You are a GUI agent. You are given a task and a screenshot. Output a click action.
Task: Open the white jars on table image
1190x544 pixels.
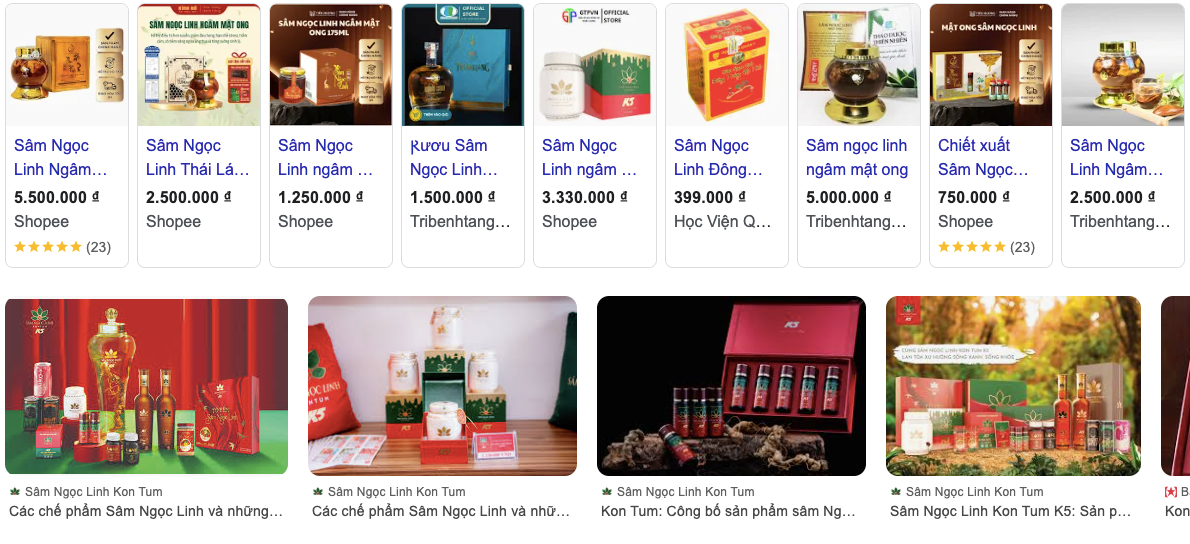point(442,386)
